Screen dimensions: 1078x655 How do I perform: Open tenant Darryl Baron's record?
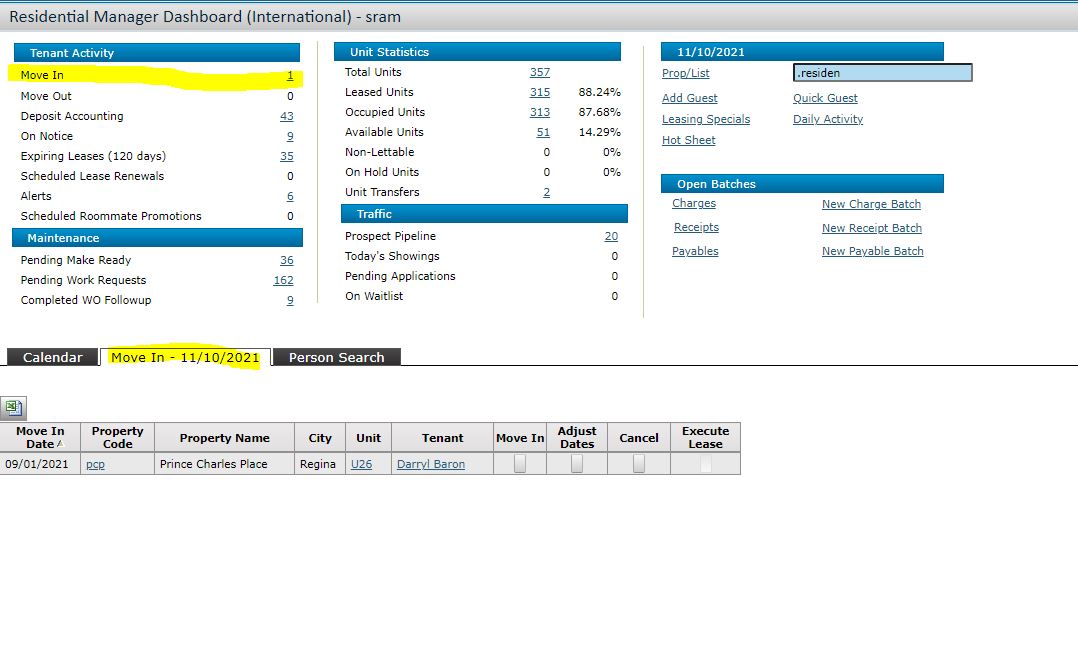(430, 464)
